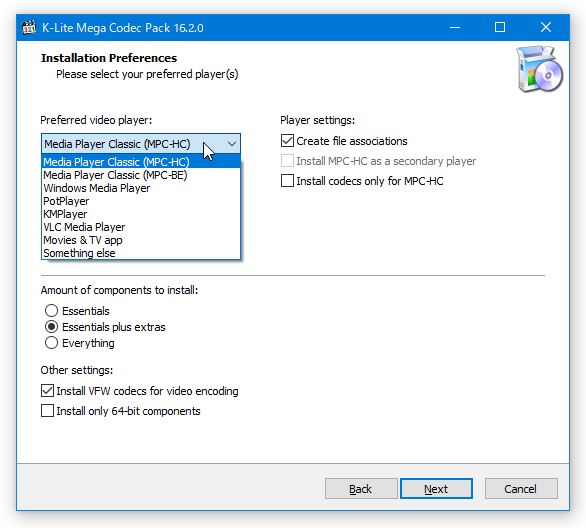Disable Install VFW codecs for video encoding
The image size is (586, 528).
click(47, 391)
